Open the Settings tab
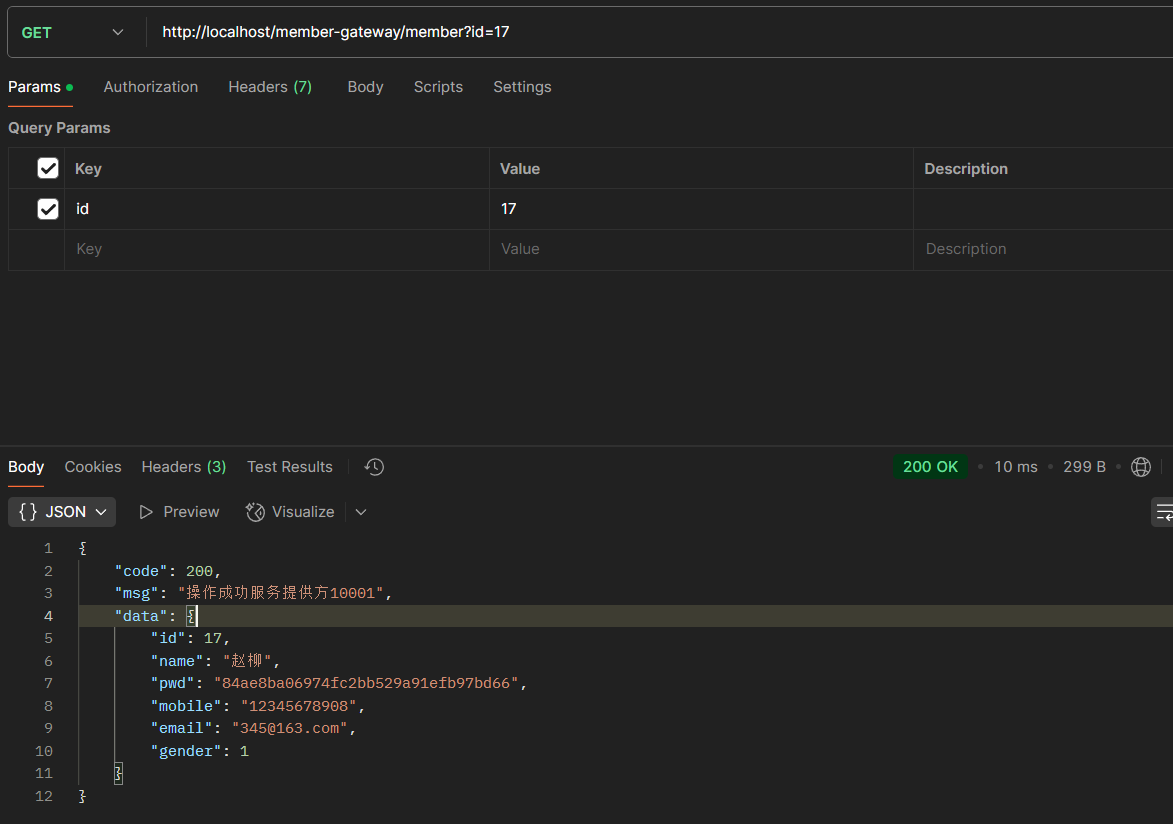The height and width of the screenshot is (824, 1173). point(522,87)
